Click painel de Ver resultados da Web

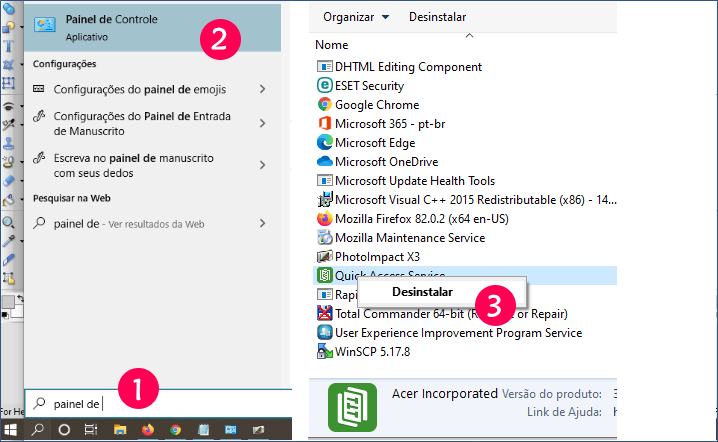(x=129, y=224)
